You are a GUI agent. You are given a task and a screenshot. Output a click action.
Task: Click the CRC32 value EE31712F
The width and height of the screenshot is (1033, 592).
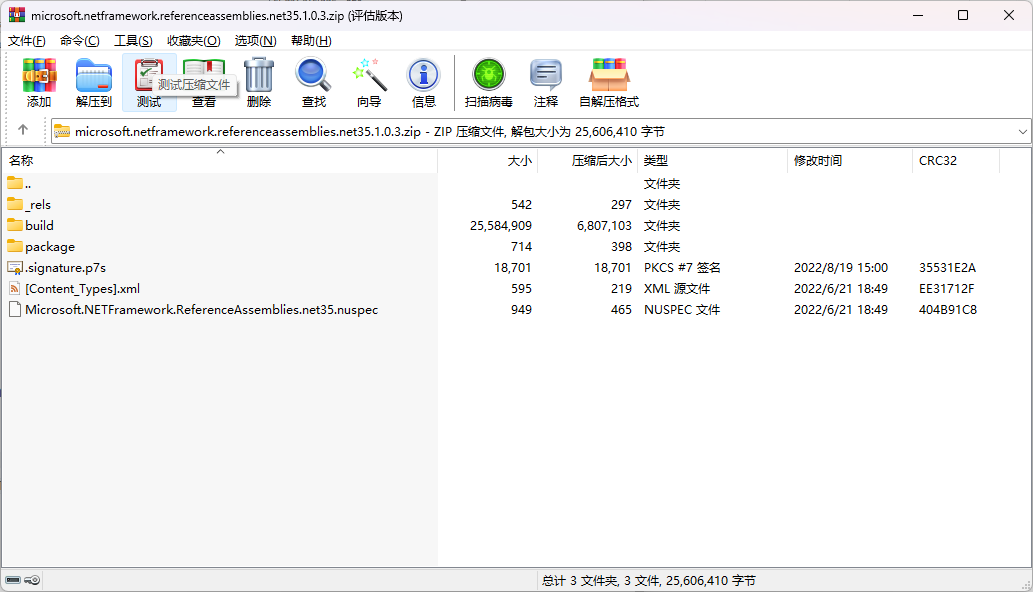pos(947,289)
